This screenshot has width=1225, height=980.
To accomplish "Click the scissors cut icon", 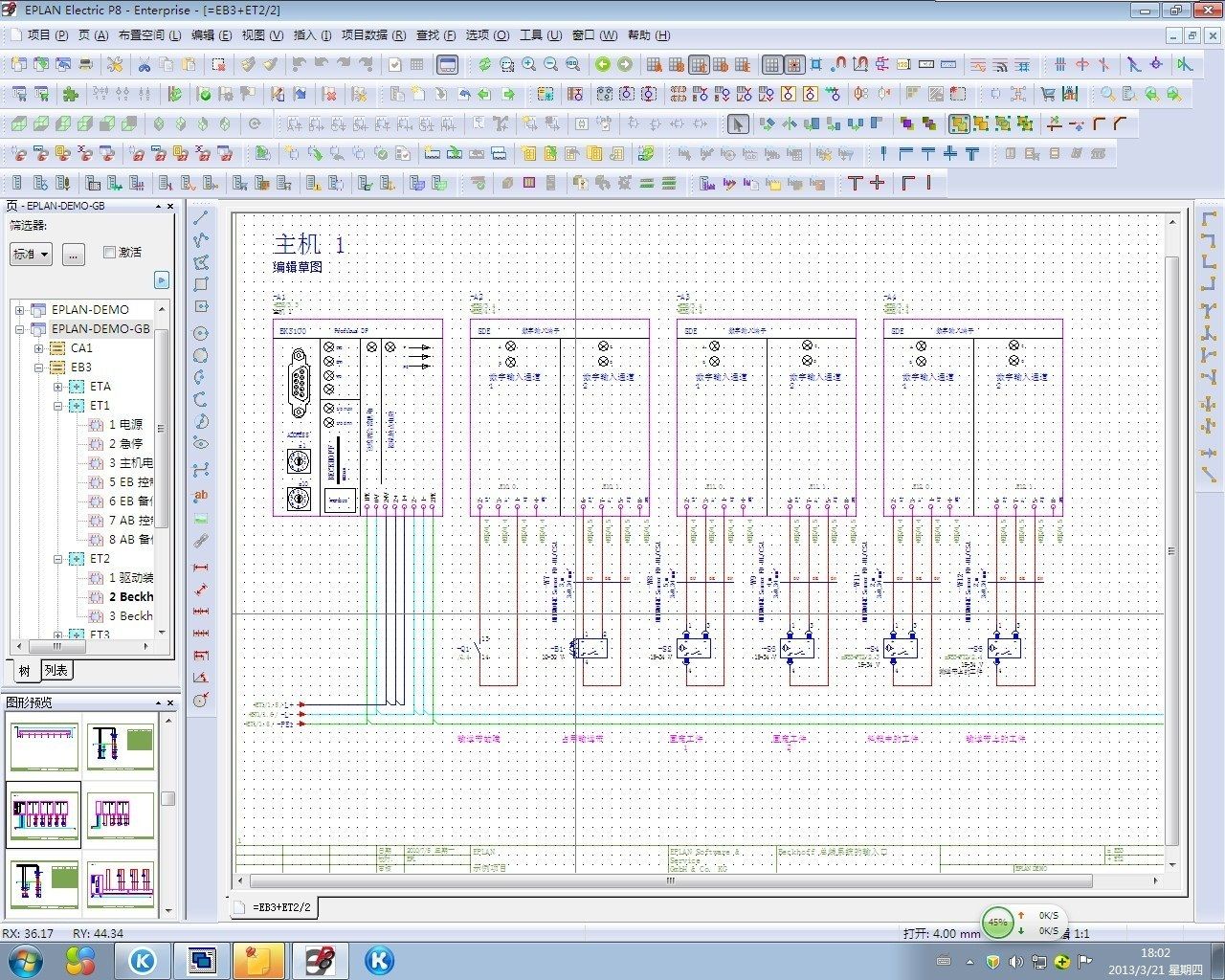I will (x=145, y=65).
